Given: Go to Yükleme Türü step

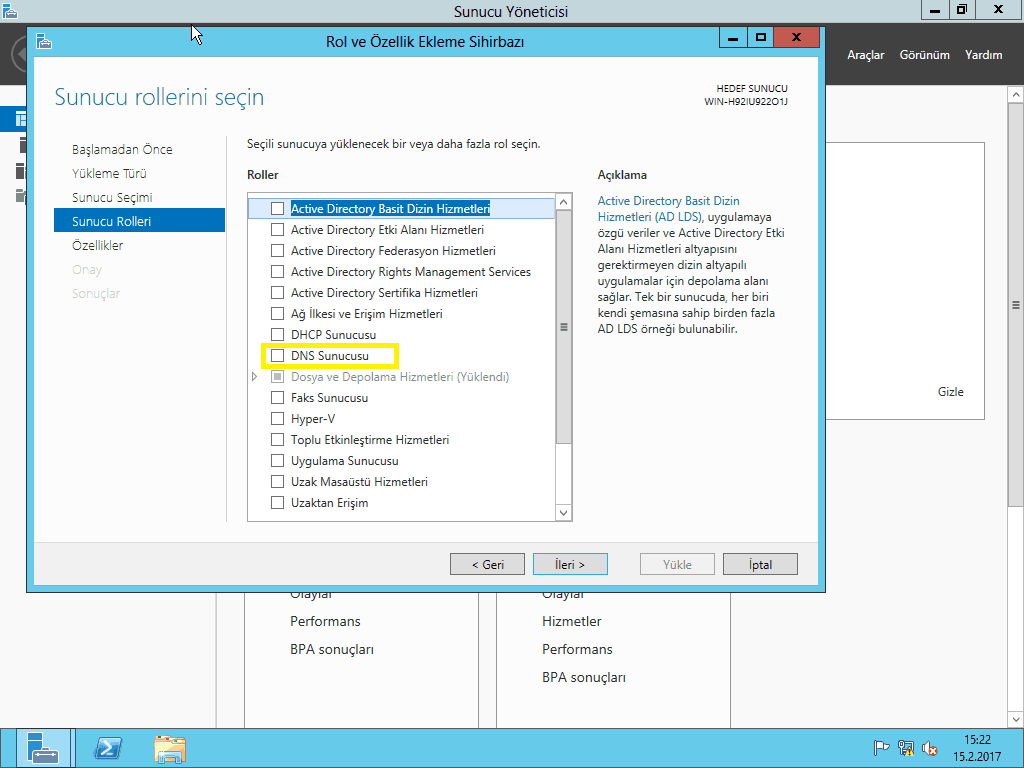Looking at the screenshot, I should [x=109, y=174].
